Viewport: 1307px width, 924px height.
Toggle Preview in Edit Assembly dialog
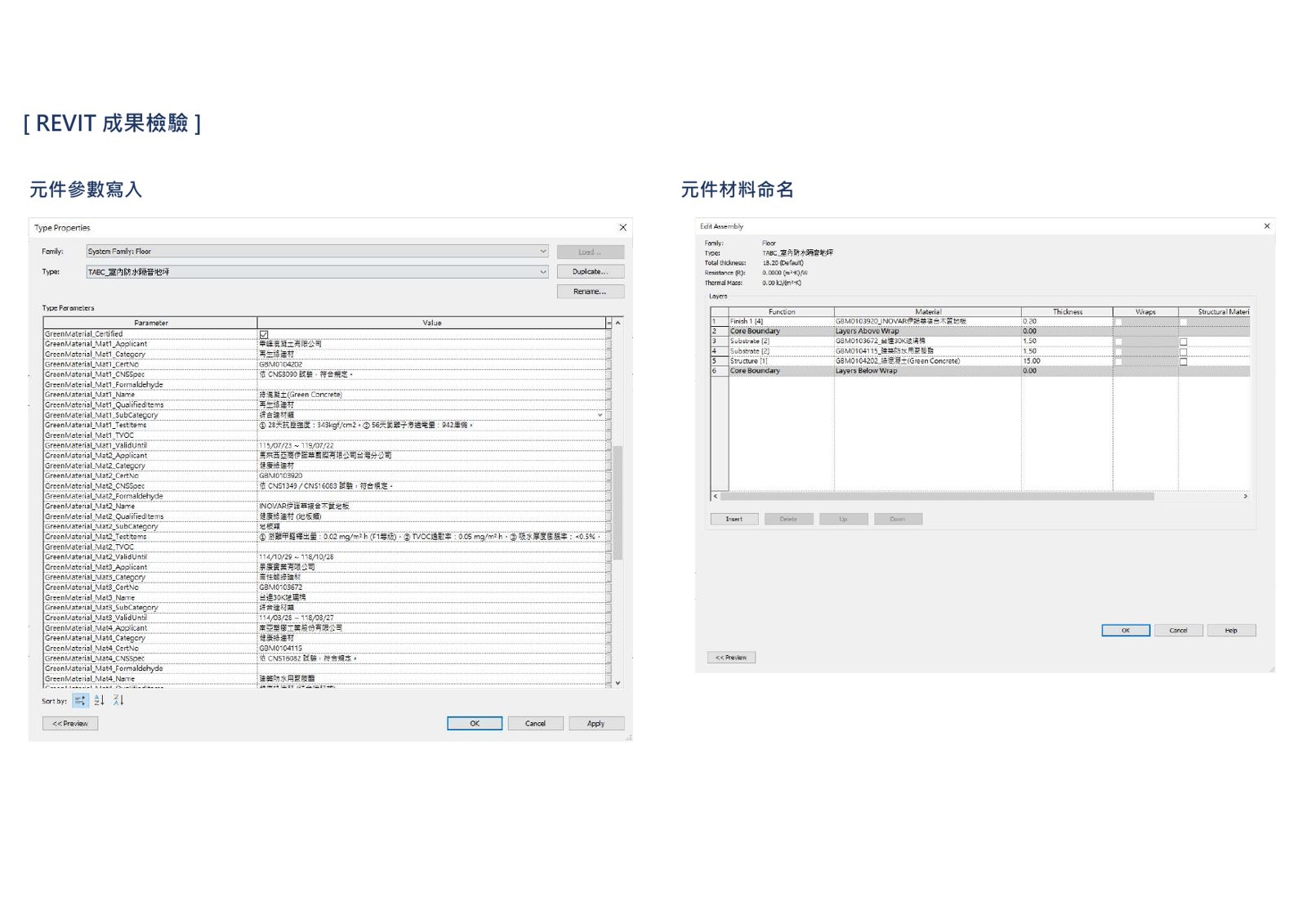(x=731, y=657)
